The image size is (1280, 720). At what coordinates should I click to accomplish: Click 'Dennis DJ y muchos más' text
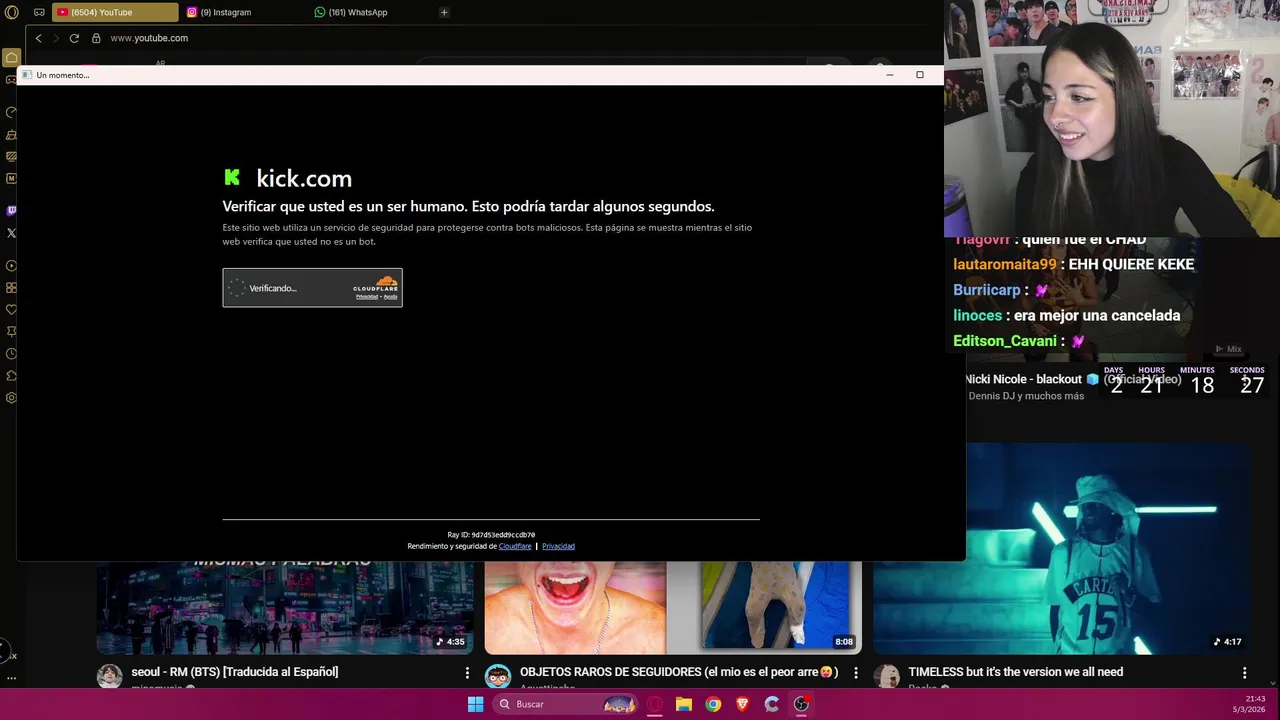[x=1026, y=396]
